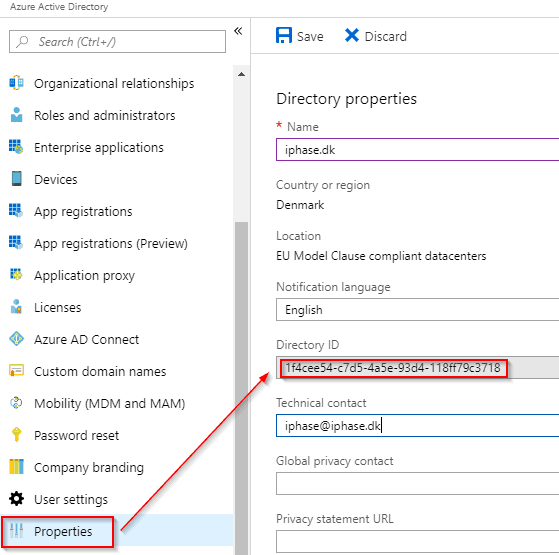Select the Directory ID value field
Screen dimensions: 559x555
click(x=417, y=368)
